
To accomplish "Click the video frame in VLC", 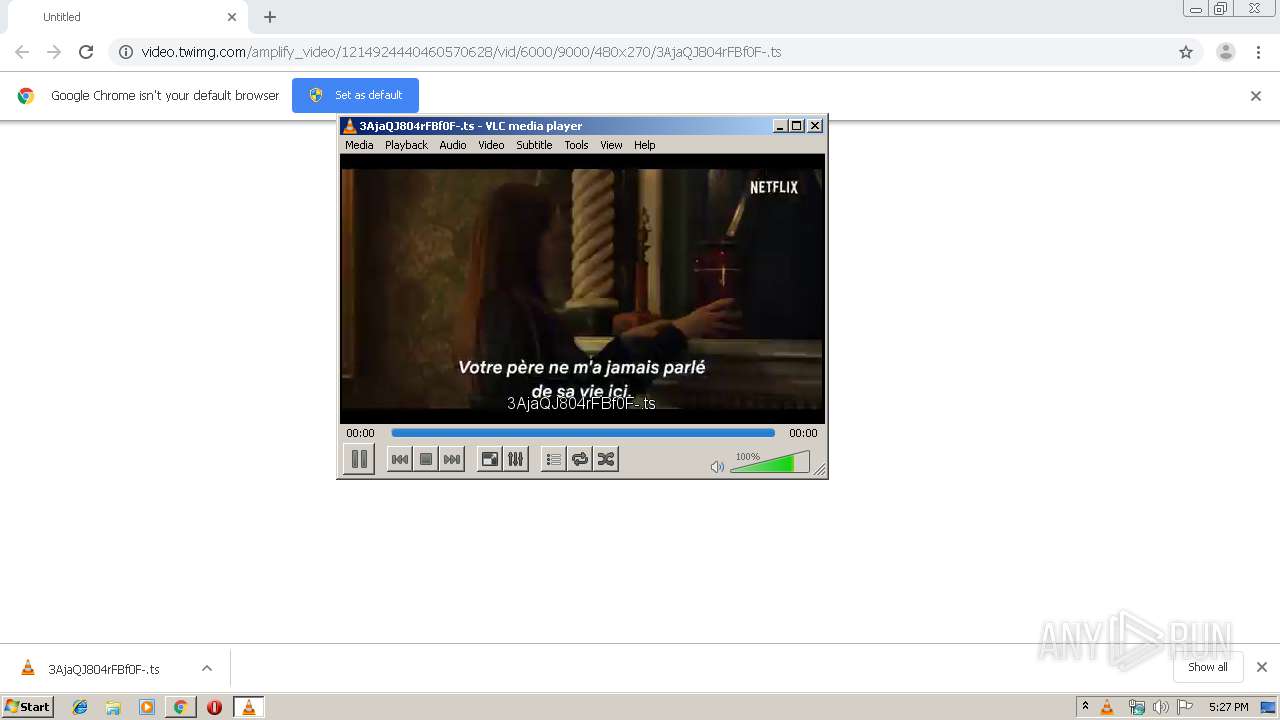I will click(583, 289).
